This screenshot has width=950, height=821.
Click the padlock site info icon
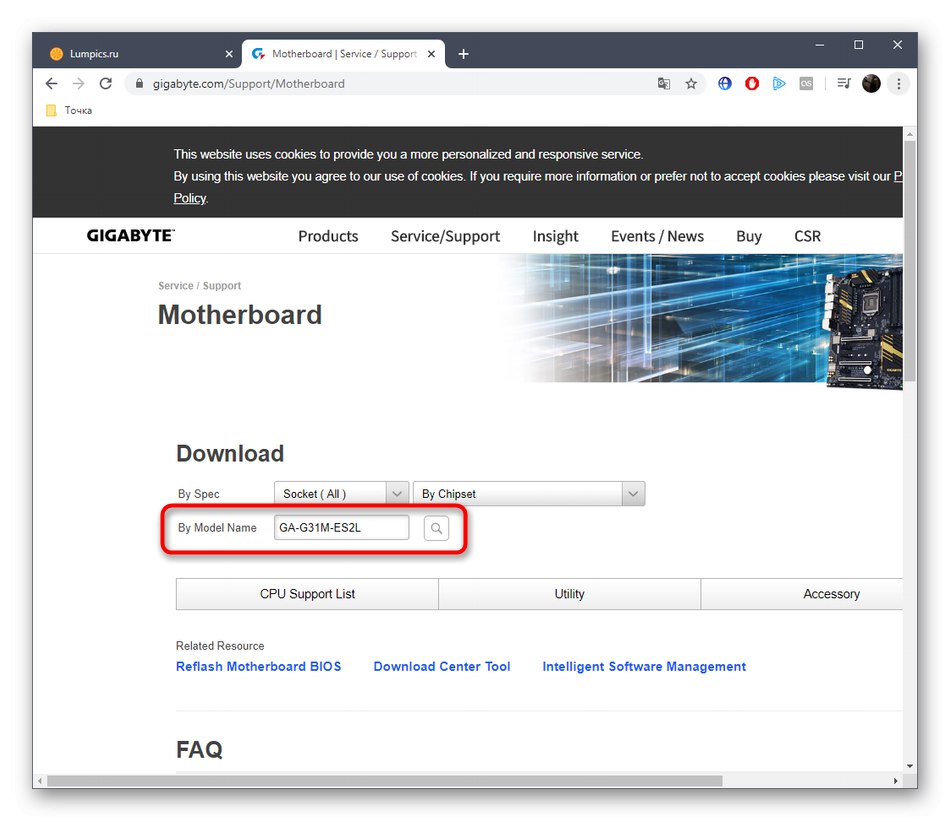coord(139,84)
